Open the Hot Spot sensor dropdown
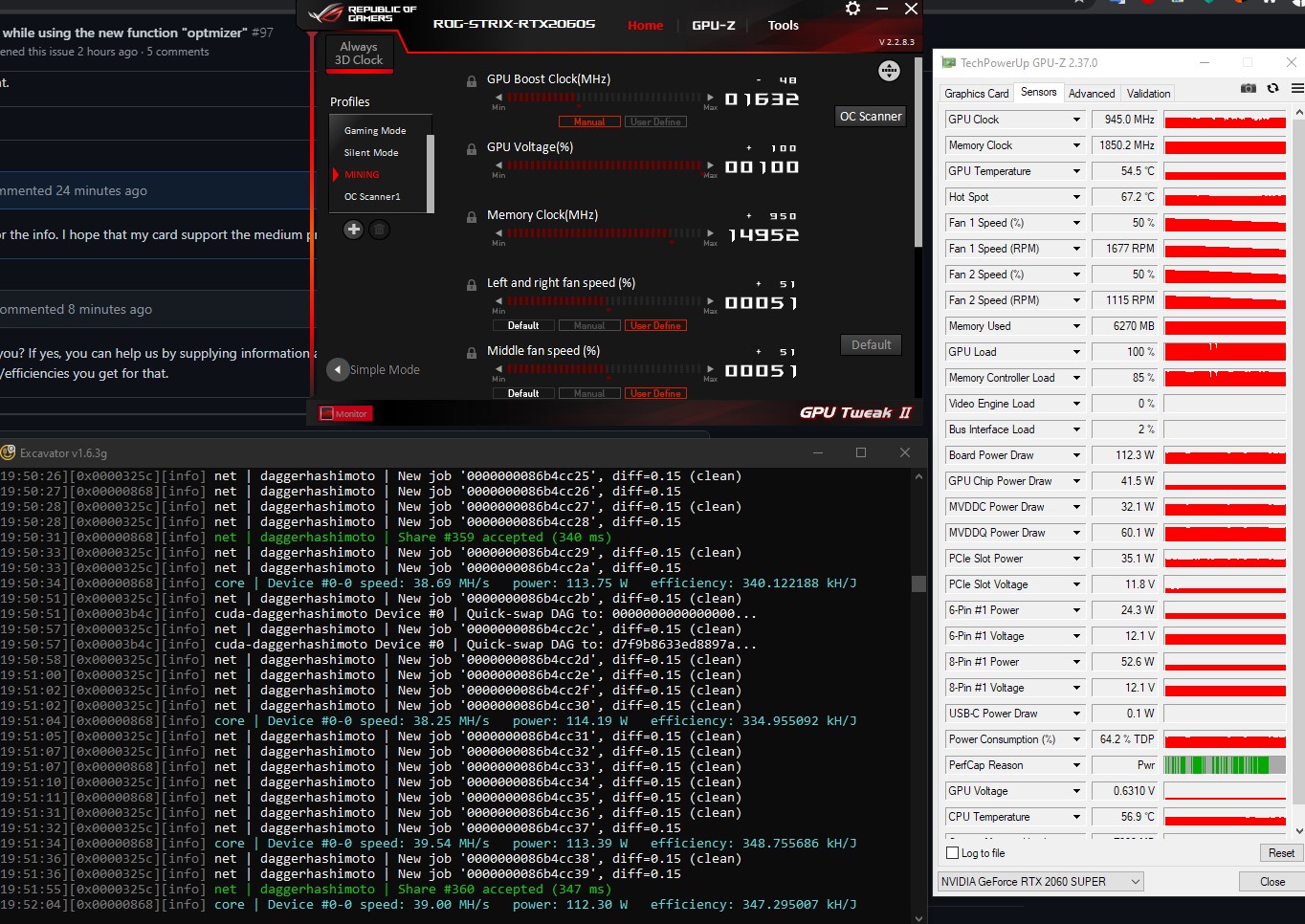The image size is (1305, 924). coord(1013,196)
